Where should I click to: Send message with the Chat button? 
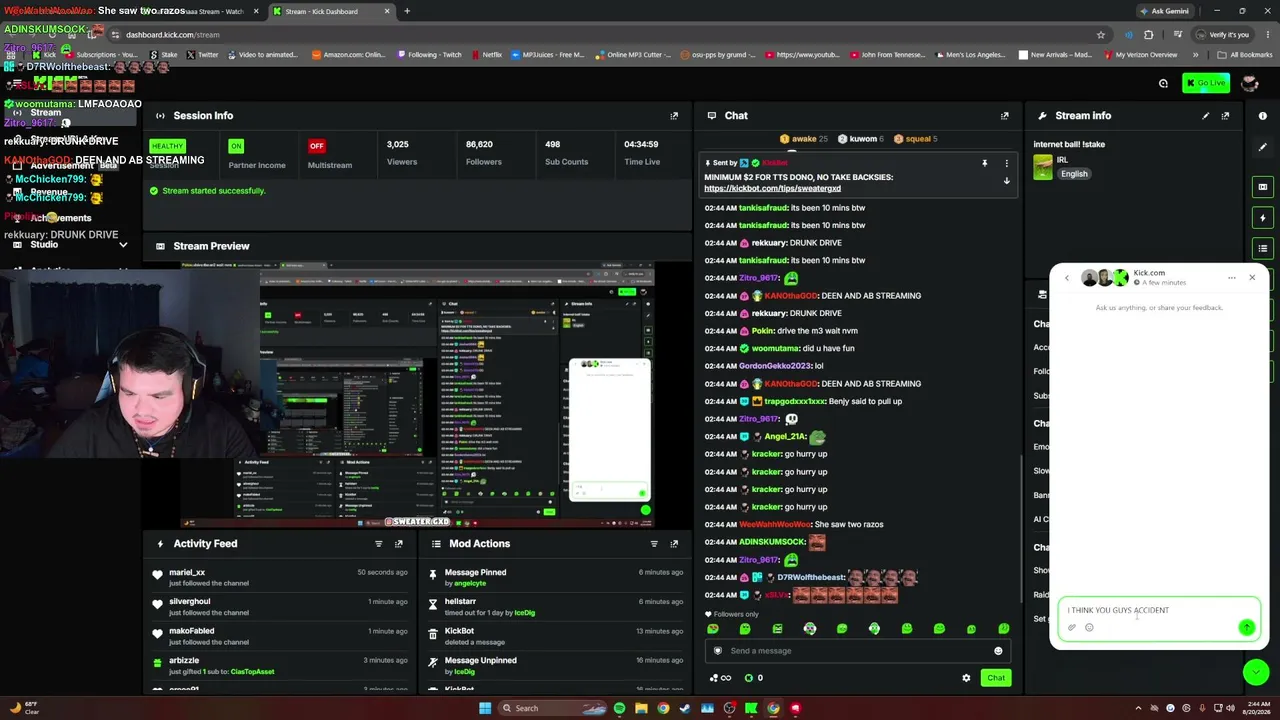click(x=996, y=678)
